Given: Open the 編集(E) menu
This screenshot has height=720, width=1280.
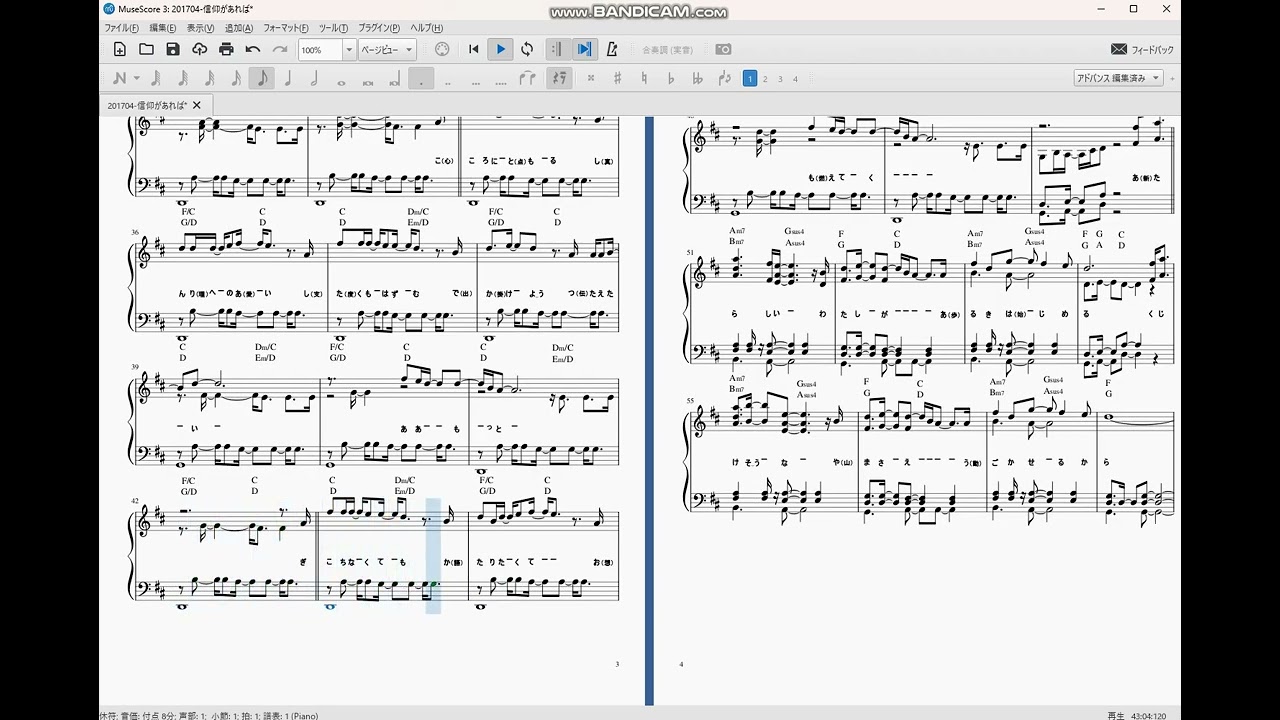Looking at the screenshot, I should coord(163,28).
